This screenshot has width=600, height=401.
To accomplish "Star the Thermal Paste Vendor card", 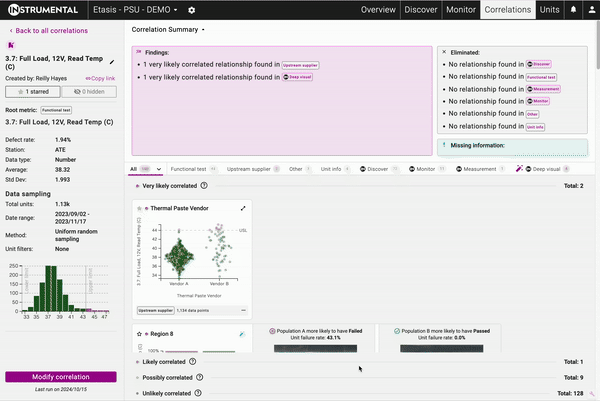I will (x=139, y=208).
